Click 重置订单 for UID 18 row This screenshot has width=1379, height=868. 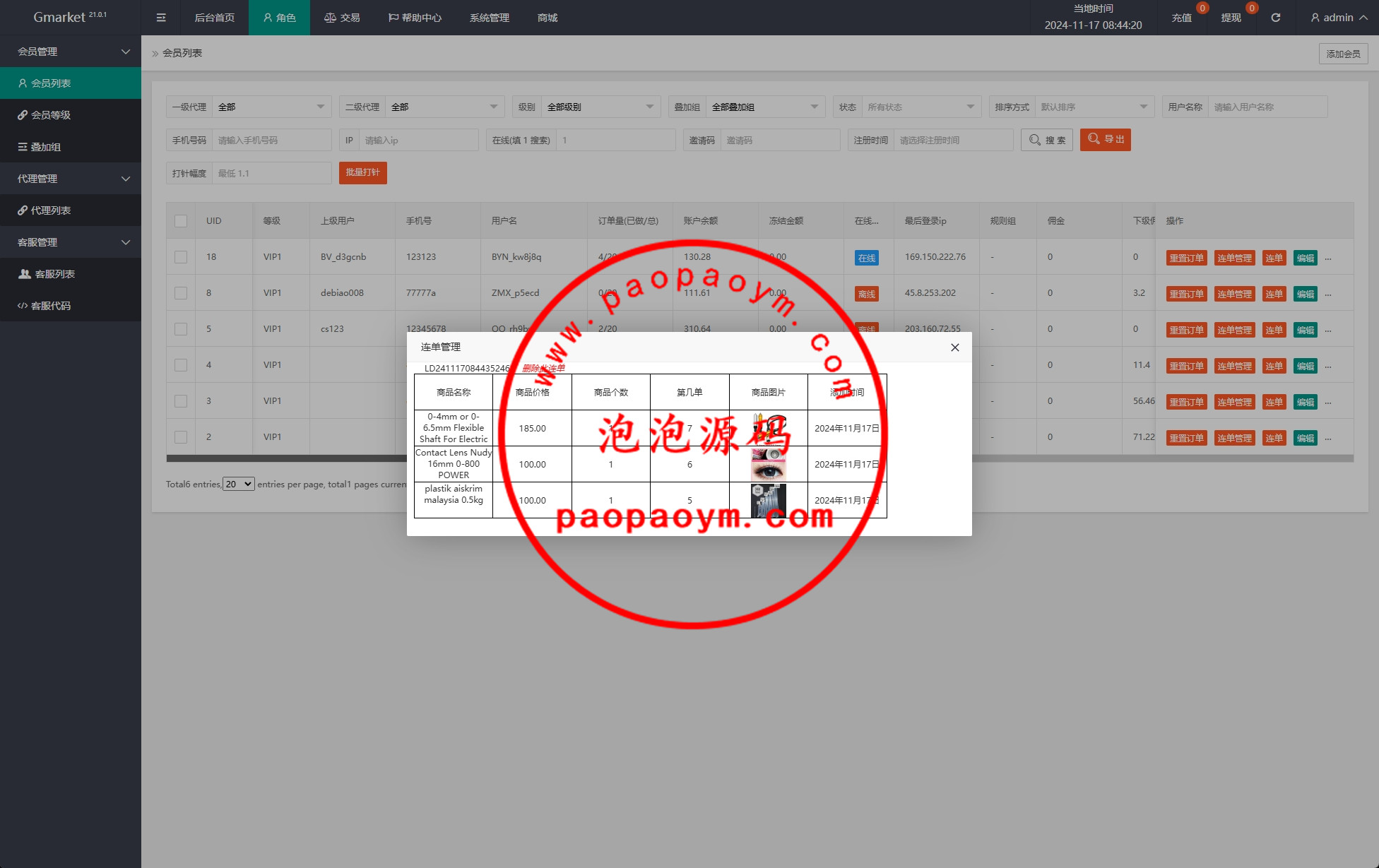[x=1187, y=258]
